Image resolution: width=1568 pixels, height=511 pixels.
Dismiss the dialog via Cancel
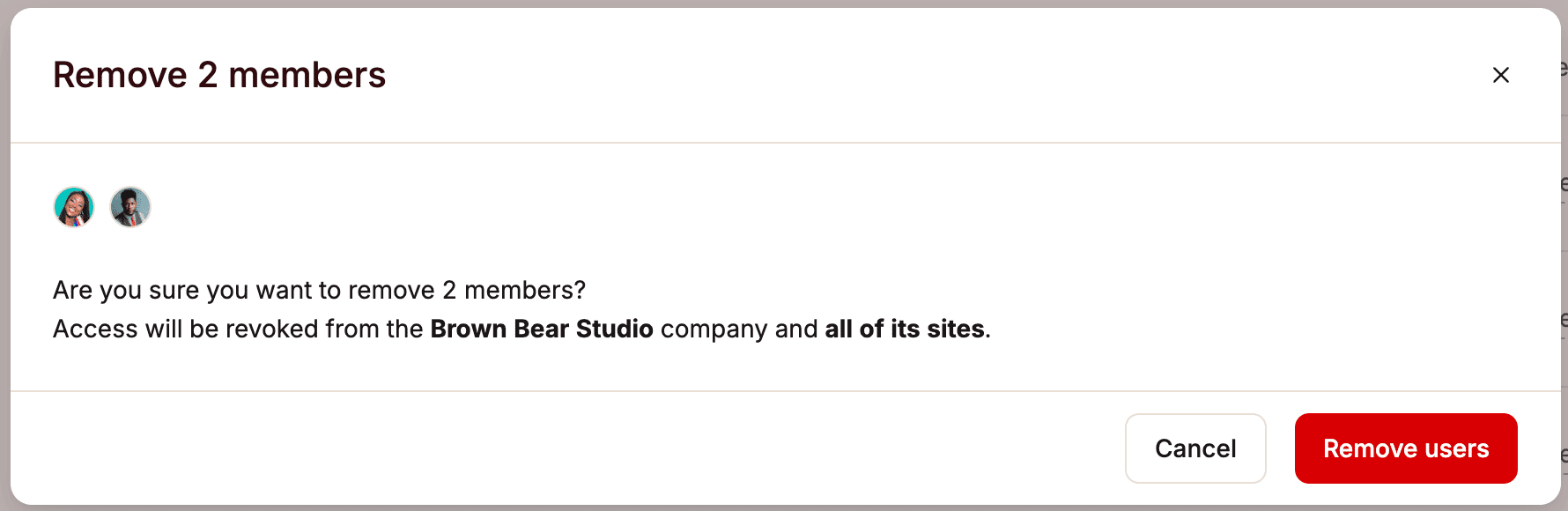[1194, 448]
